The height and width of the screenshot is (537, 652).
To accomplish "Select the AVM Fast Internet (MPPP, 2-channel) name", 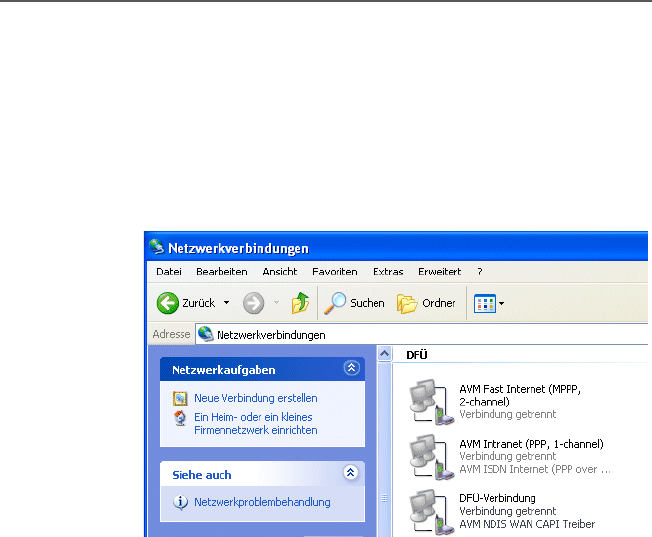I will [520, 395].
